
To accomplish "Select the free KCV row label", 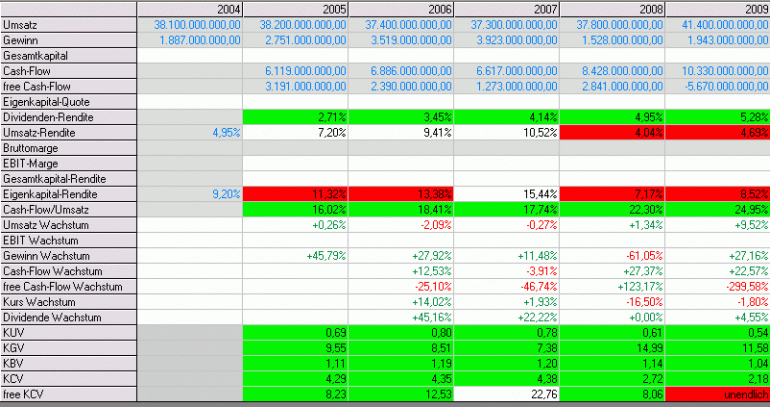I will coord(68,394).
